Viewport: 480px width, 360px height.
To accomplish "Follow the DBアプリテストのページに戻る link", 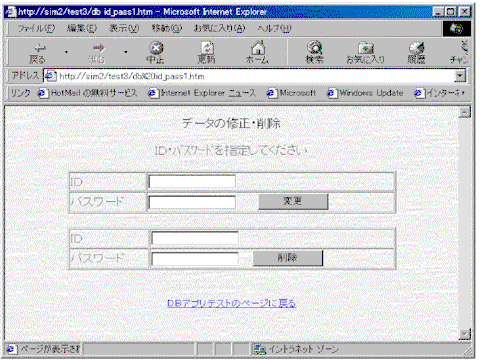I will pyautogui.click(x=231, y=303).
